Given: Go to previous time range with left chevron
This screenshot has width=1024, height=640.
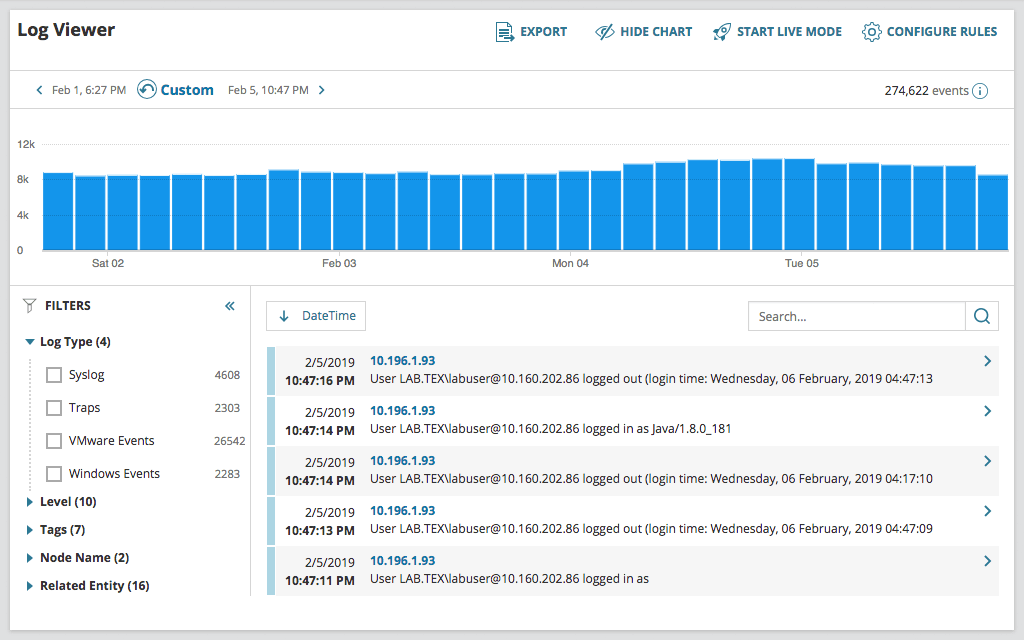Looking at the screenshot, I should pos(38,89).
